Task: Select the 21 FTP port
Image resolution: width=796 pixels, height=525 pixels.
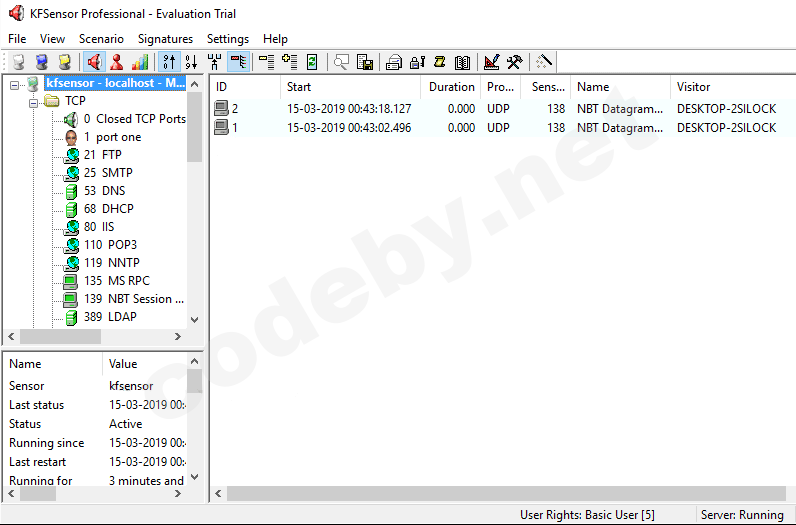Action: (x=103, y=155)
